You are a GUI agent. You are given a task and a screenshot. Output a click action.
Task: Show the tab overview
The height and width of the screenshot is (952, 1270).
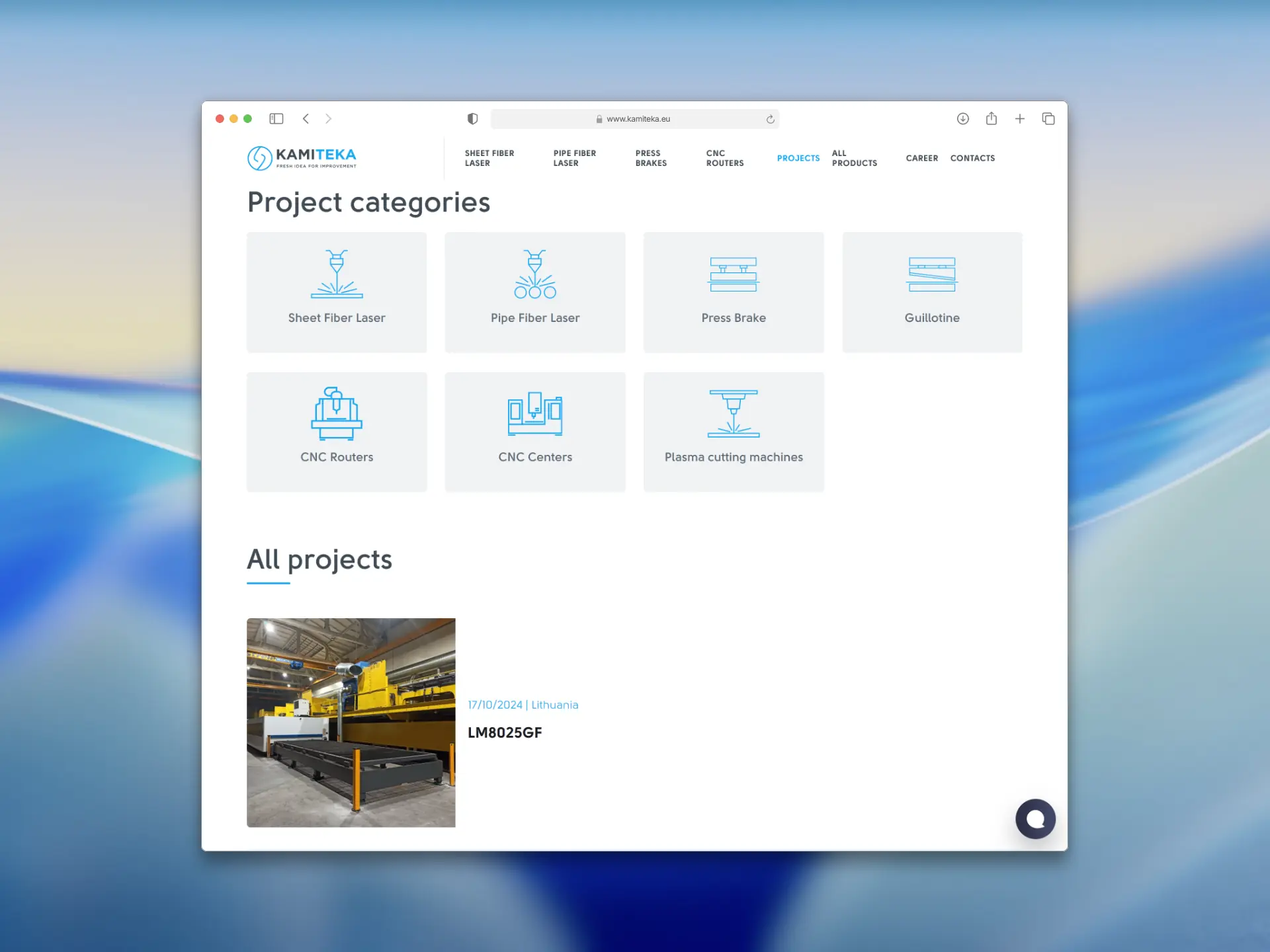[x=1048, y=119]
